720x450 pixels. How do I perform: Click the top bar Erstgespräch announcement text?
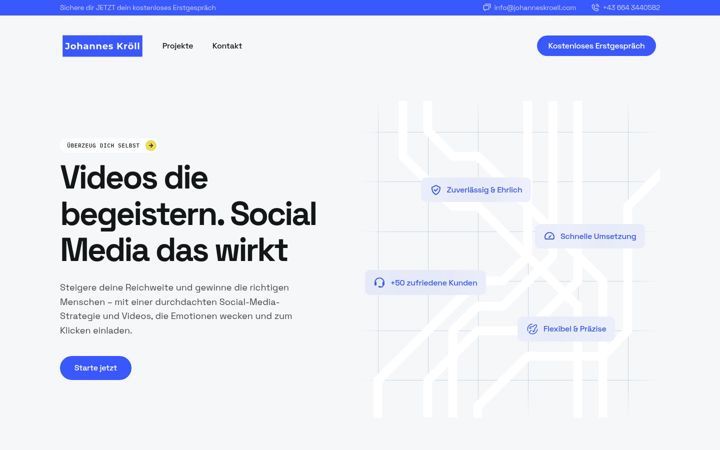(138, 8)
